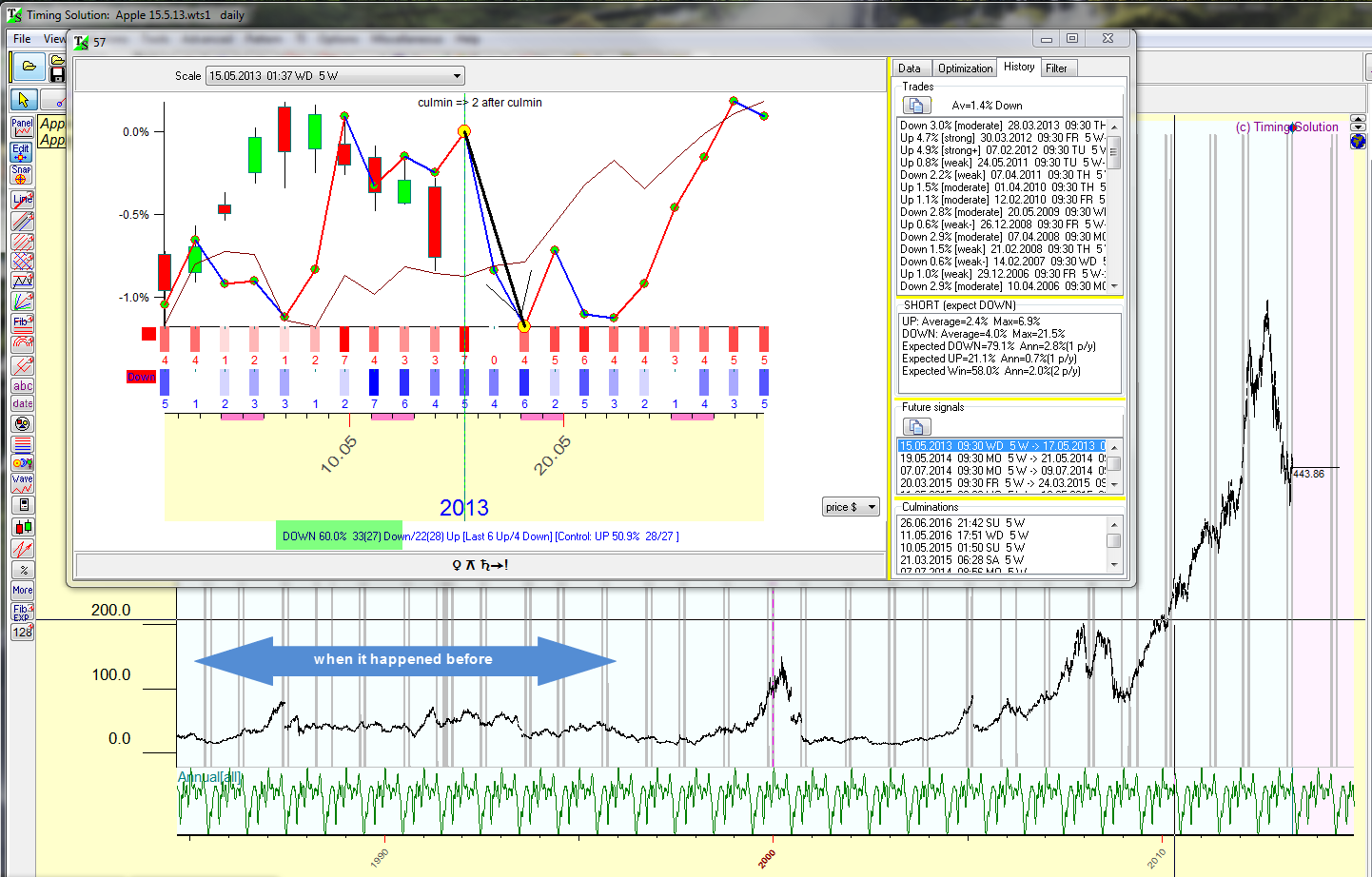Switch to the Filter tab
The height and width of the screenshot is (877, 1372).
tap(1056, 68)
